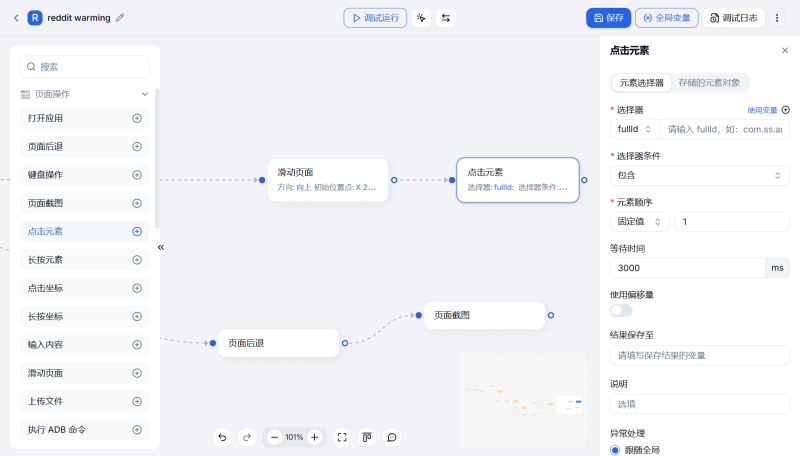Collapse the sidebar with double-chevron icon
This screenshot has width=800, height=456.
click(x=160, y=247)
